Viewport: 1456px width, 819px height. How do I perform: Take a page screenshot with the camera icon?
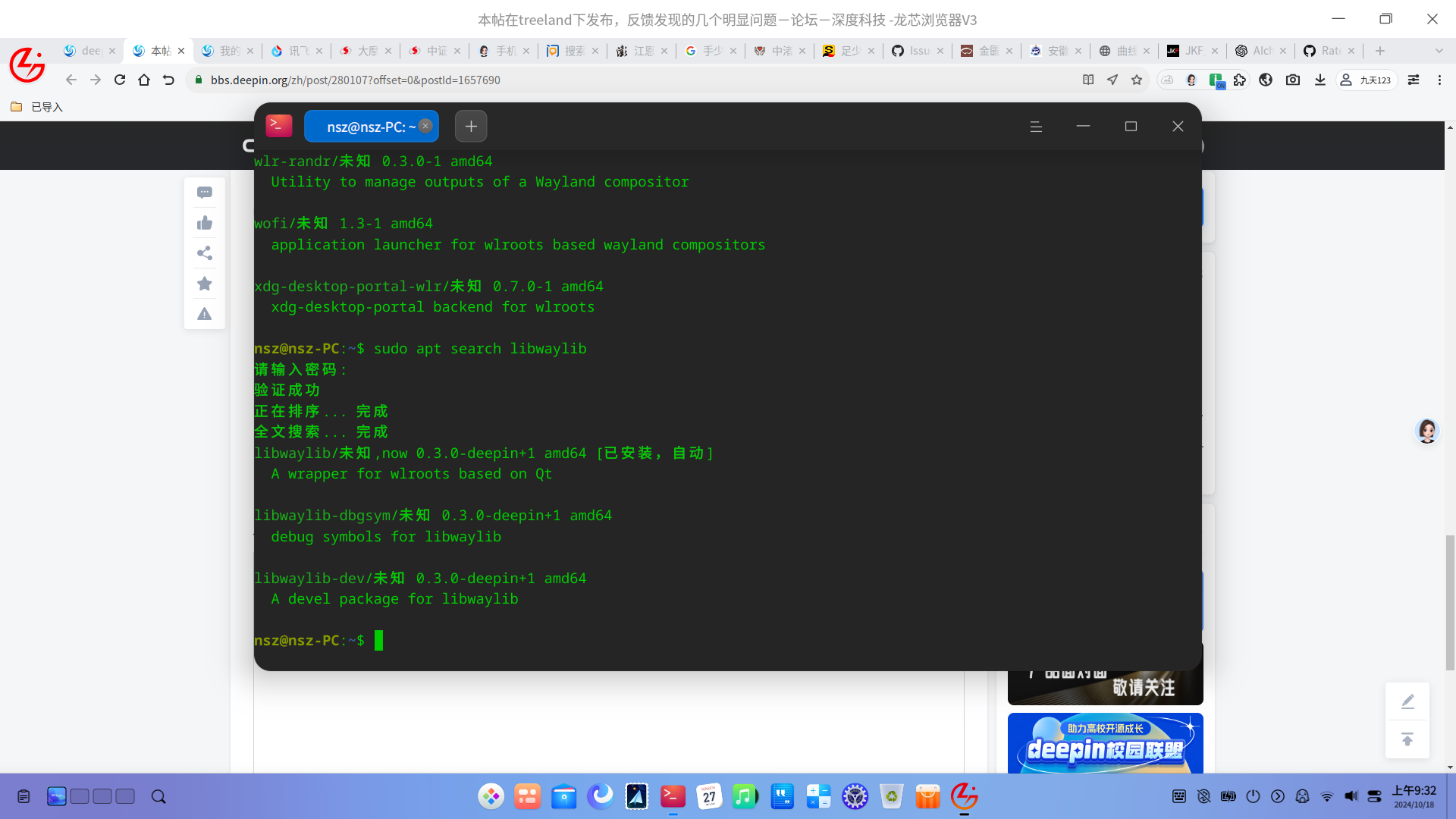1293,80
